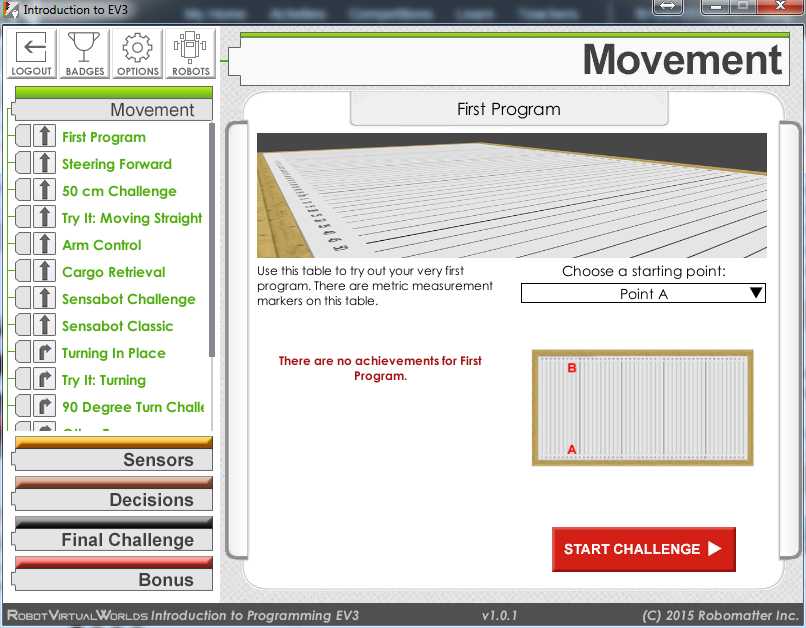Toggle the completion box beside Try It: Moving Straight

pyautogui.click(x=23, y=217)
